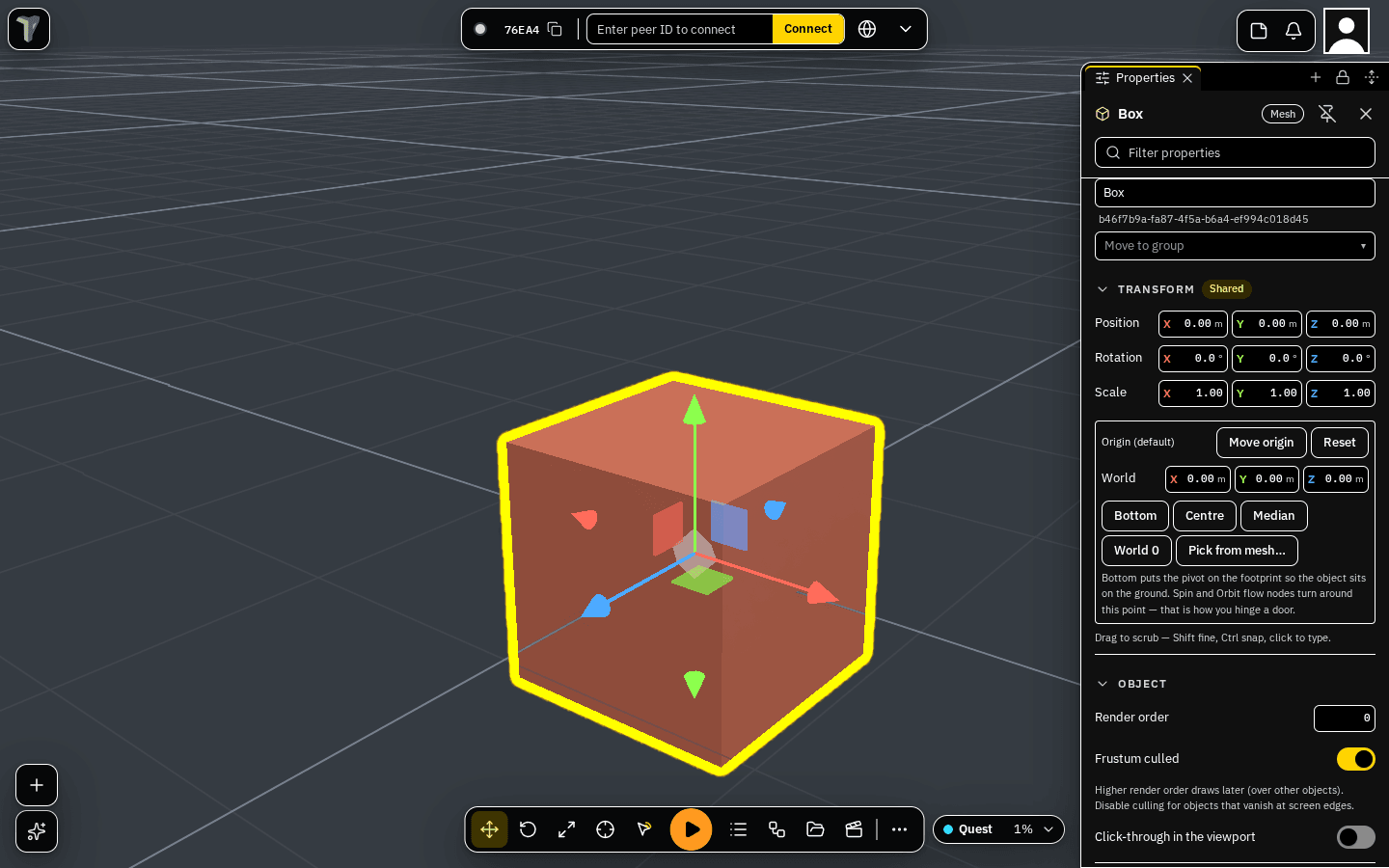Viewport: 1389px width, 868px height.
Task: Click the app logo at top-left
Action: [29, 29]
